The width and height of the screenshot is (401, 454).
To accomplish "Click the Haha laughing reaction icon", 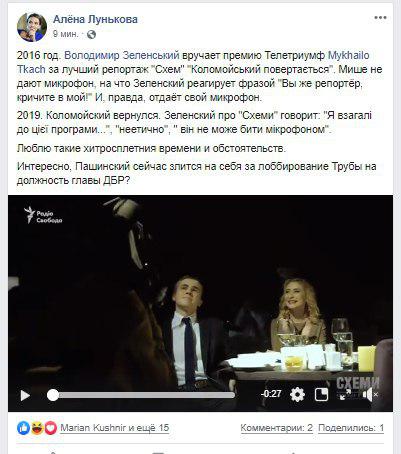I will [x=37, y=428].
